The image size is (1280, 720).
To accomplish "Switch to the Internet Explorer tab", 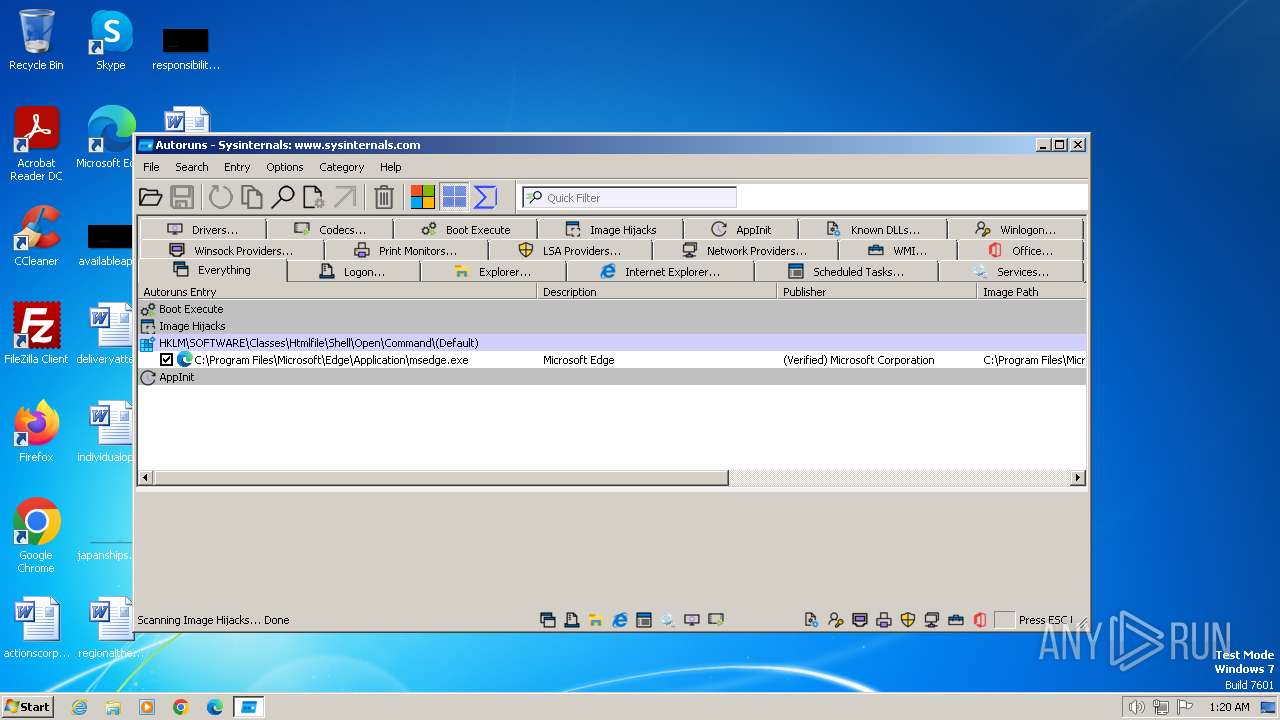I will click(x=660, y=271).
